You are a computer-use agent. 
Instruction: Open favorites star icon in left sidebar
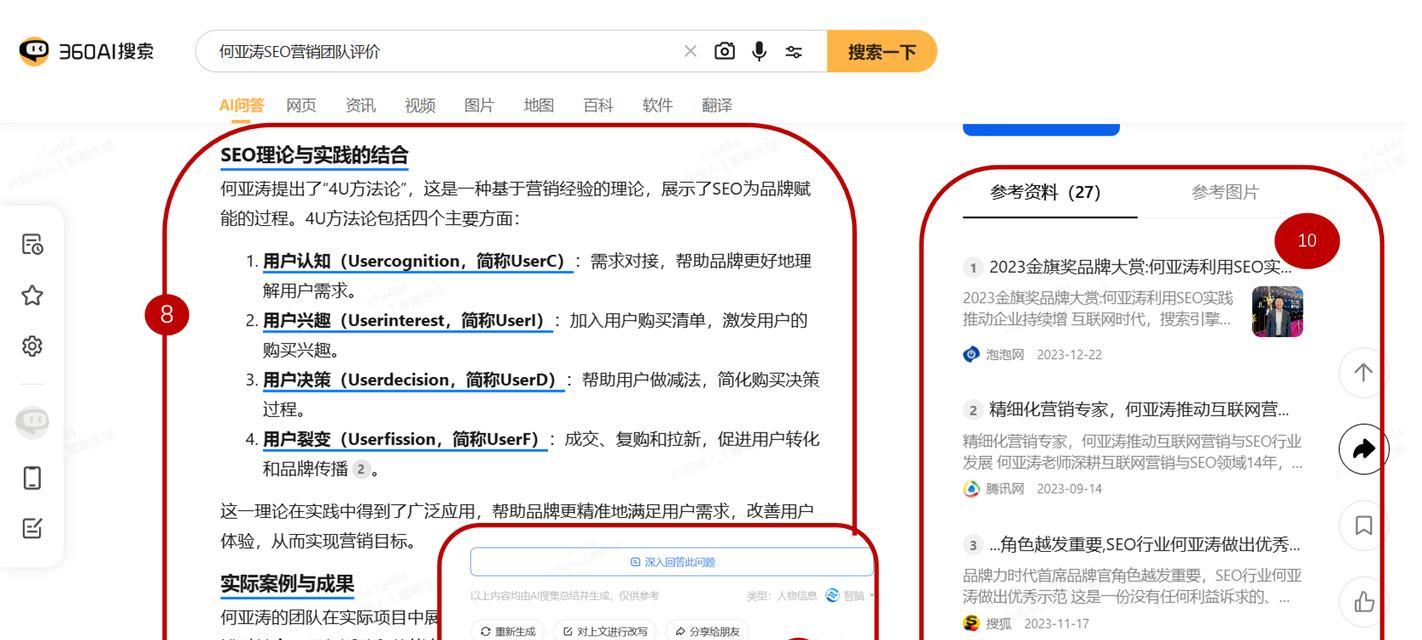pyautogui.click(x=32, y=295)
